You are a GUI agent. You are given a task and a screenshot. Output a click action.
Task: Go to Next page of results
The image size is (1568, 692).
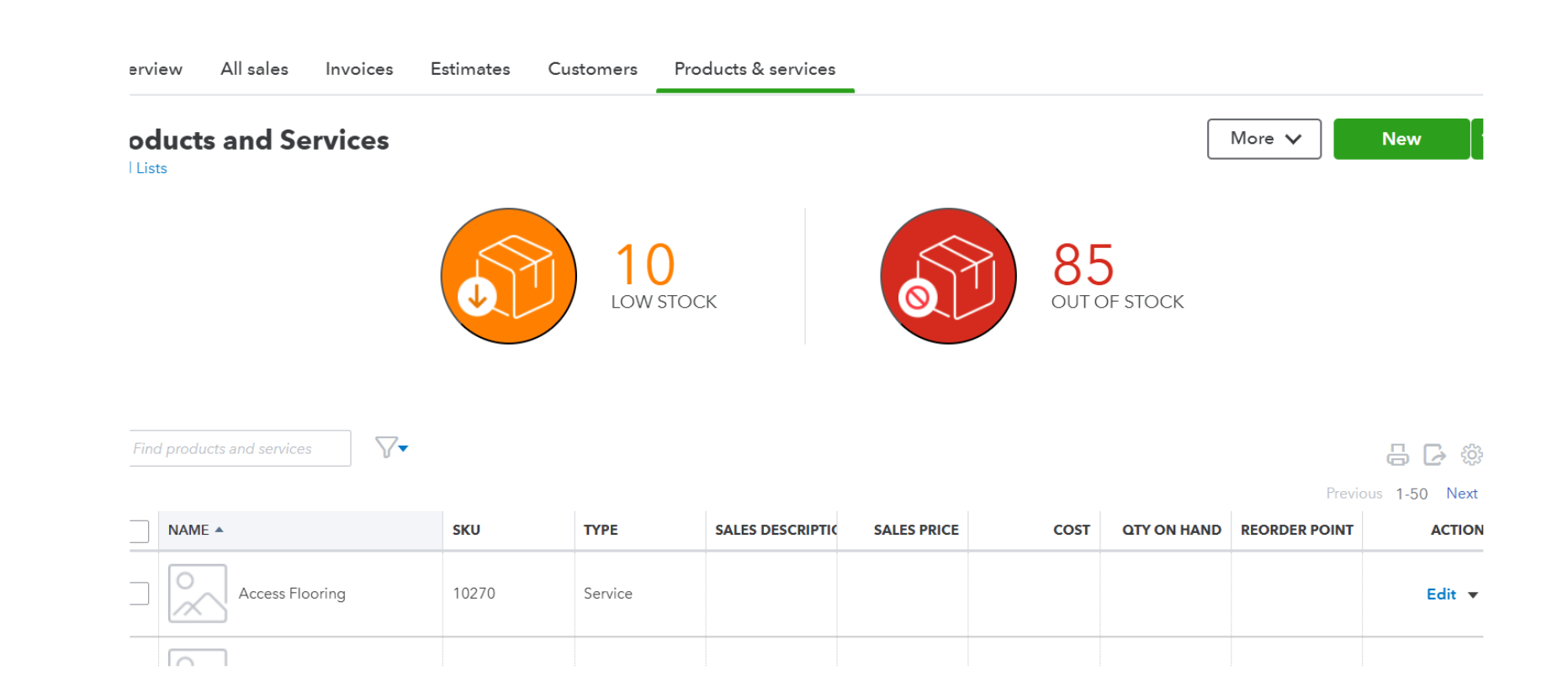1461,494
